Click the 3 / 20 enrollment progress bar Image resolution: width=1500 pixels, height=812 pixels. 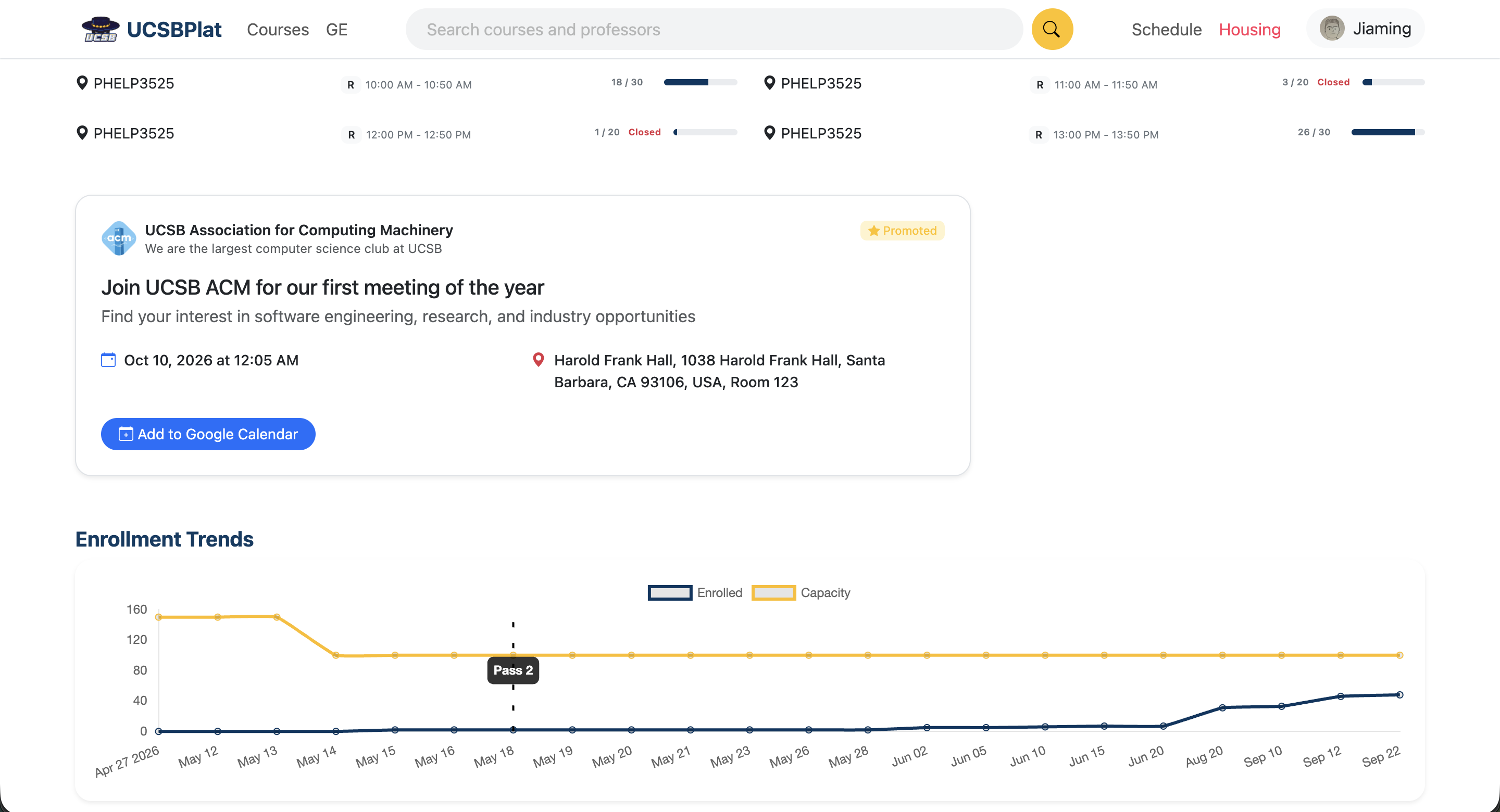point(1393,82)
